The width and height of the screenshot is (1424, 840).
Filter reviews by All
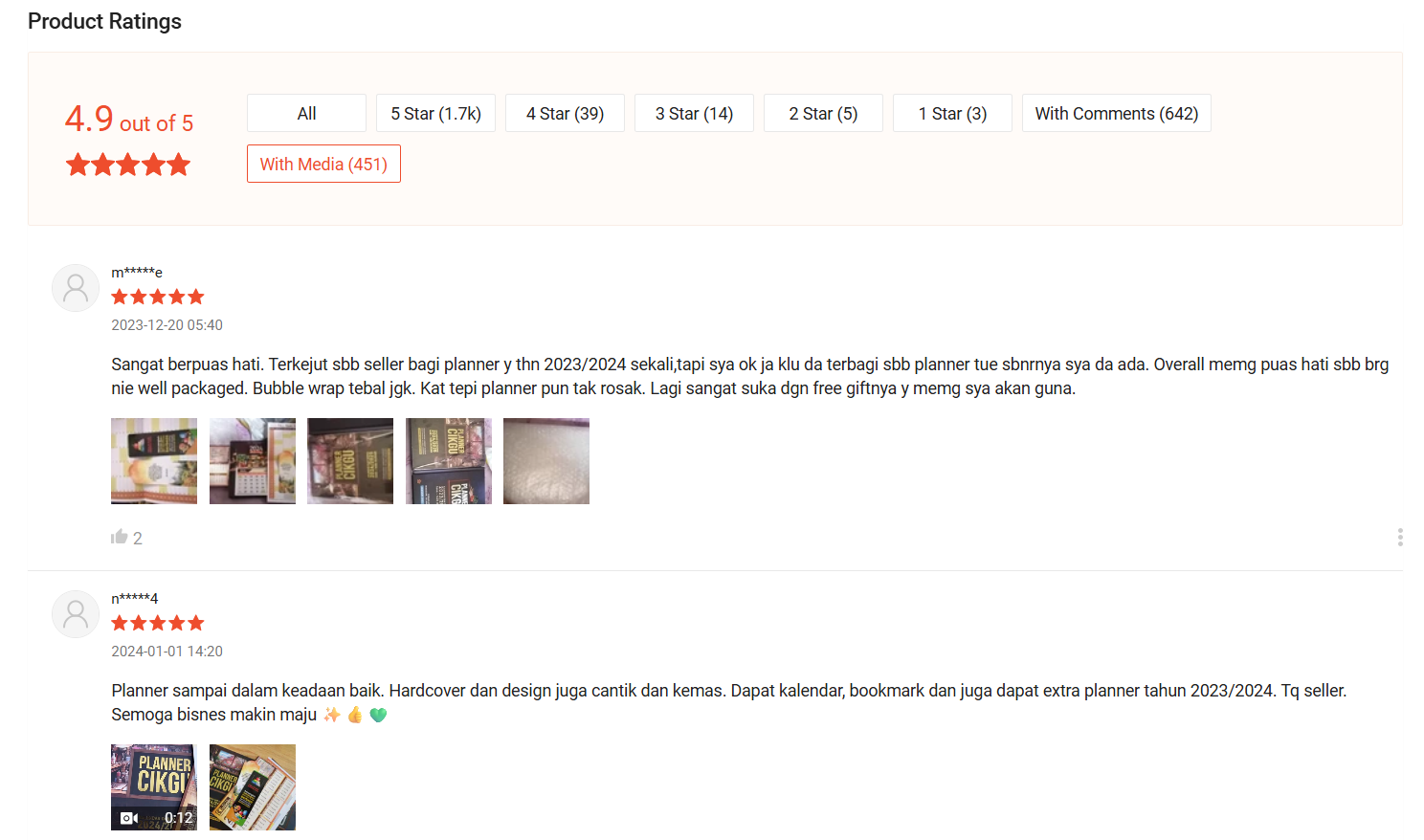click(x=306, y=113)
